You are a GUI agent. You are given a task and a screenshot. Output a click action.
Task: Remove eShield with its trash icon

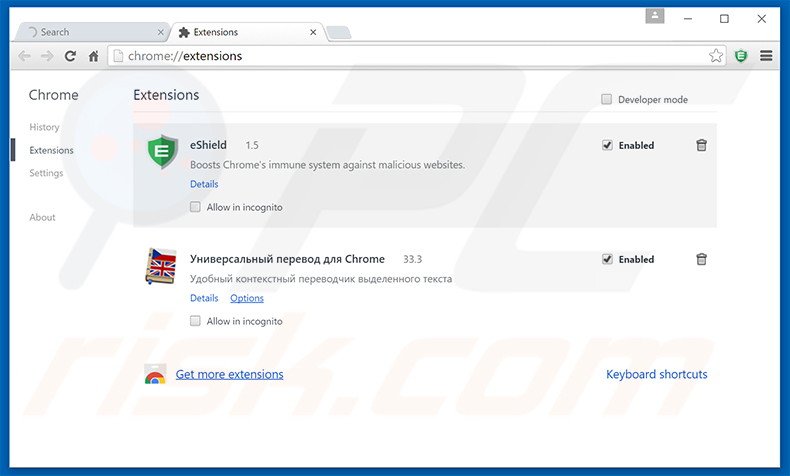[701, 145]
